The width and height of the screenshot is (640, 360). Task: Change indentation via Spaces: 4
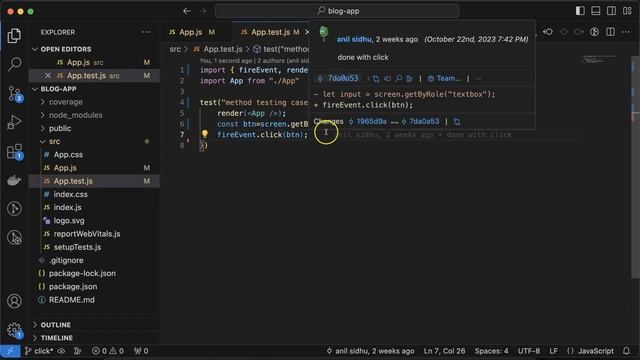[x=491, y=351]
